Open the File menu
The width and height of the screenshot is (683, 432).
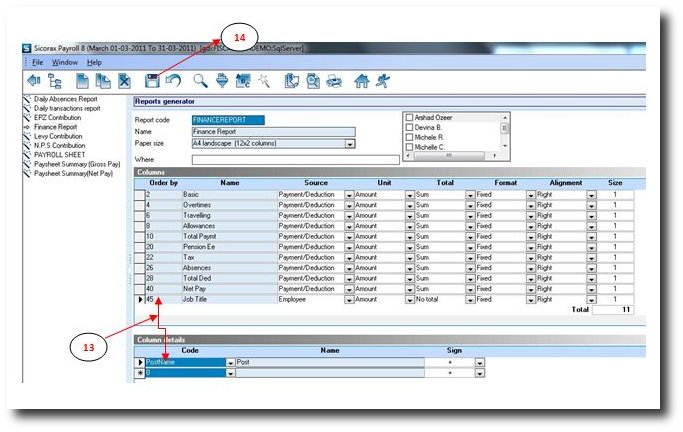point(37,62)
